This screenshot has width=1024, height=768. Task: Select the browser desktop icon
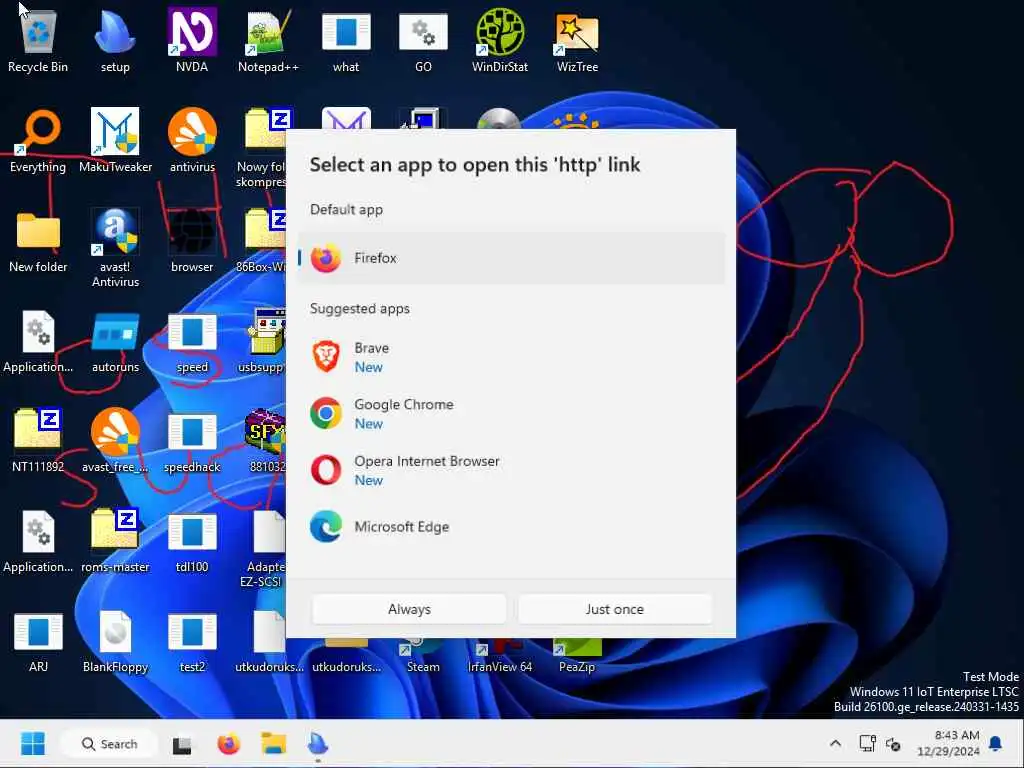pyautogui.click(x=192, y=240)
